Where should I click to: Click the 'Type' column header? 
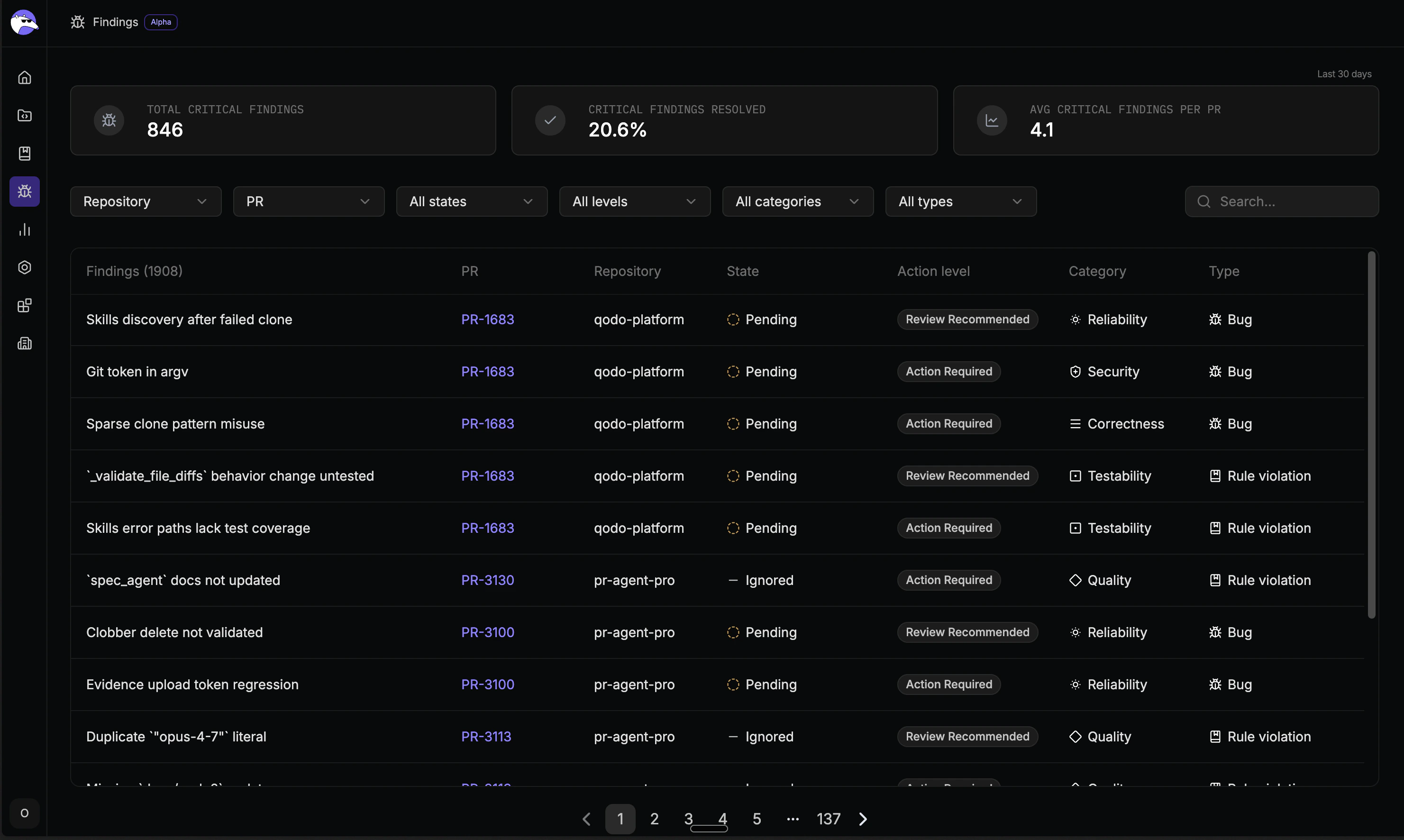[x=1223, y=271]
